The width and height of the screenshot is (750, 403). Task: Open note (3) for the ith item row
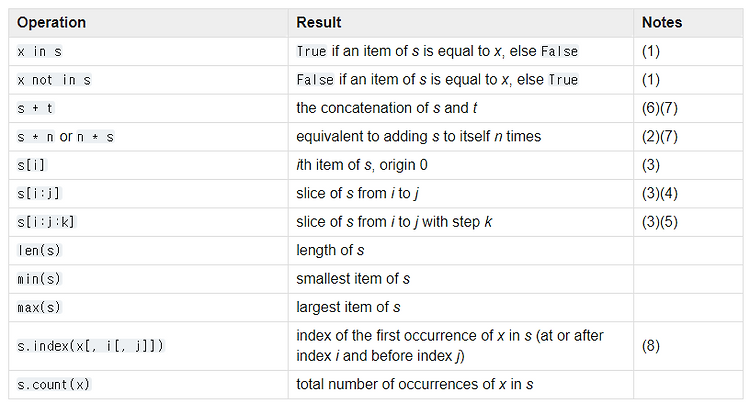(x=651, y=165)
